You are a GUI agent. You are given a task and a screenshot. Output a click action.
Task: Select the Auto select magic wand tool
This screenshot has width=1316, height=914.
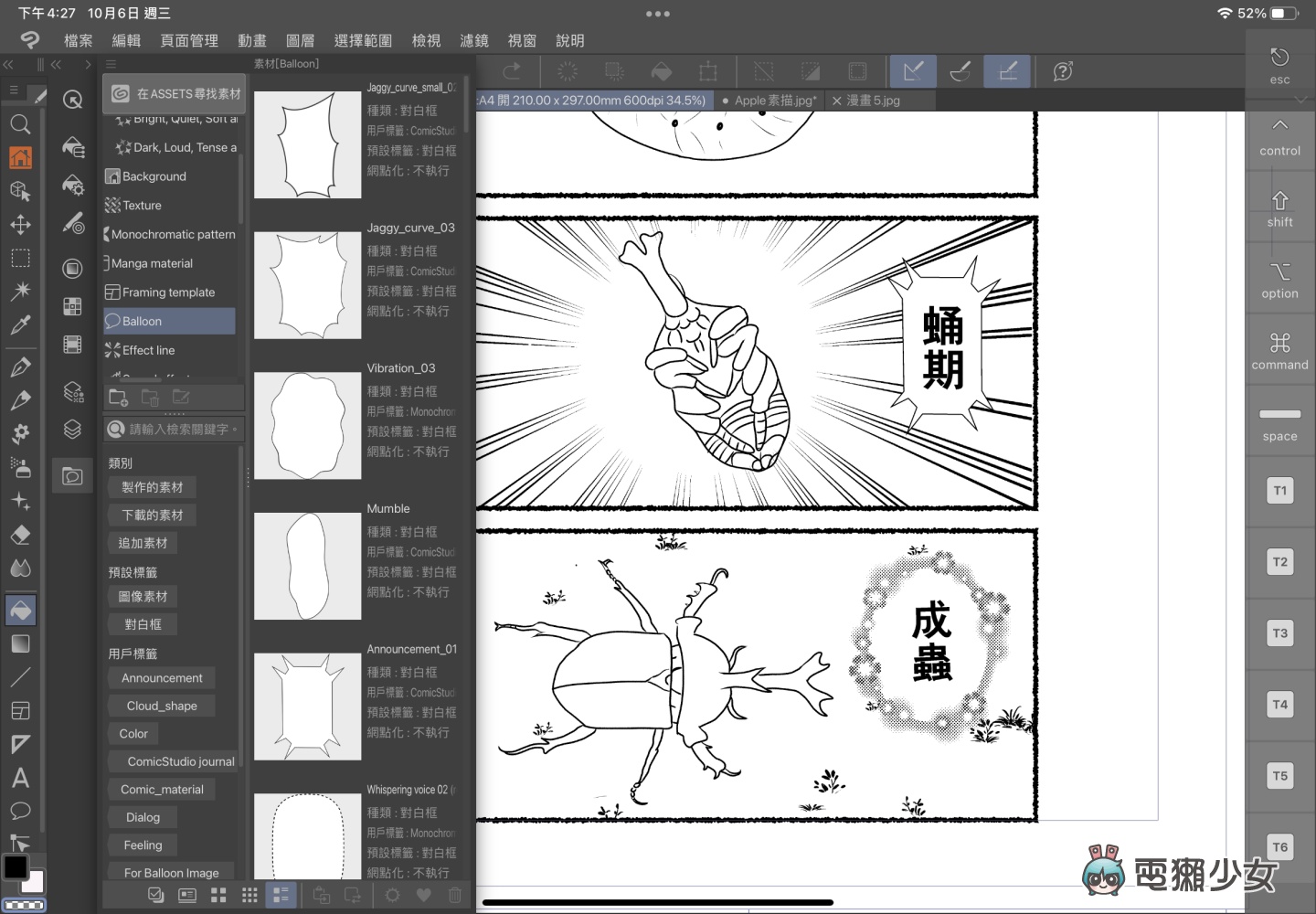pyautogui.click(x=20, y=291)
